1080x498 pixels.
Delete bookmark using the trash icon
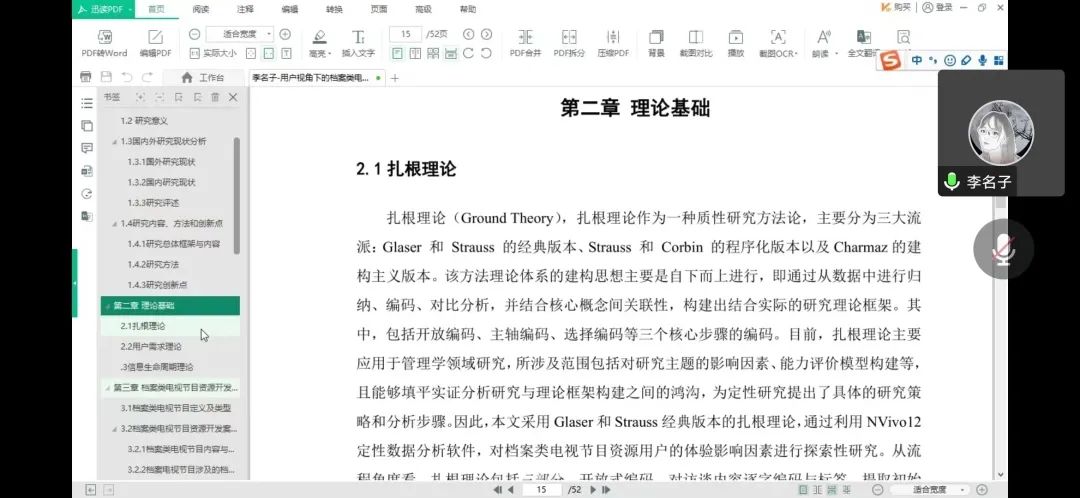coord(214,97)
